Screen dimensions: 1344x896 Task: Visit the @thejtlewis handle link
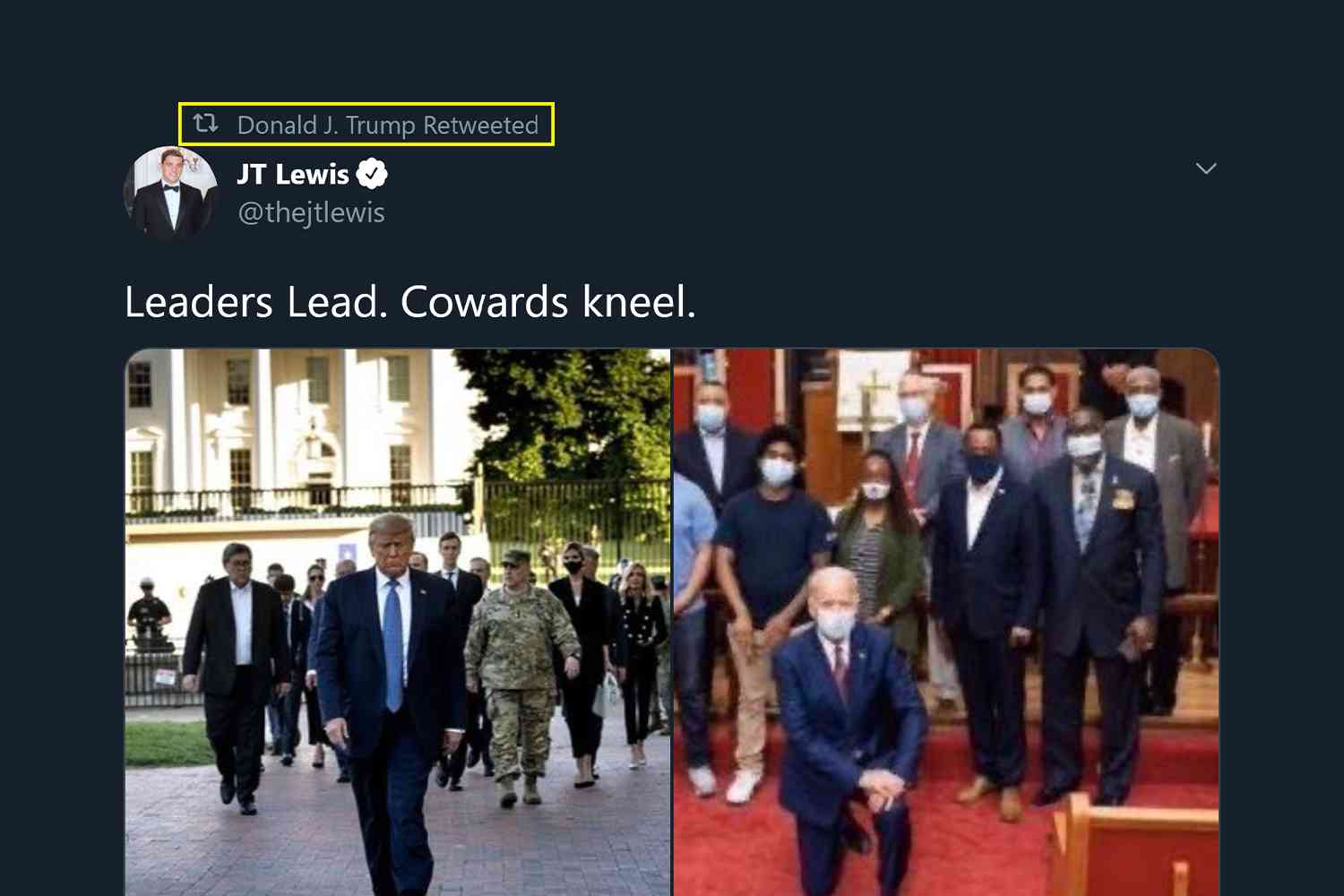(311, 213)
